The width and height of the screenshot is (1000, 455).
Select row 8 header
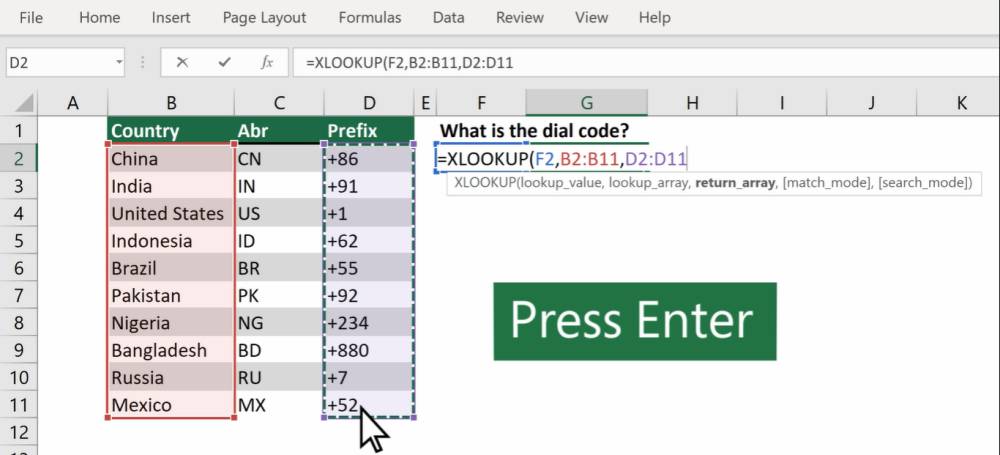pyautogui.click(x=18, y=323)
